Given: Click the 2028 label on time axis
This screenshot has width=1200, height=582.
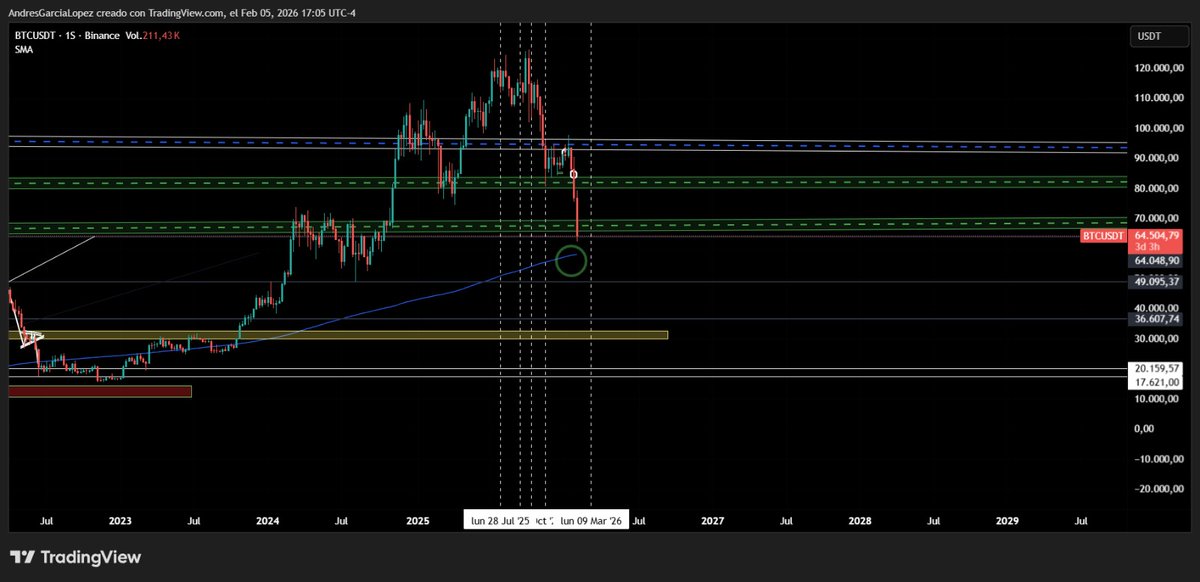Looking at the screenshot, I should tap(859, 521).
